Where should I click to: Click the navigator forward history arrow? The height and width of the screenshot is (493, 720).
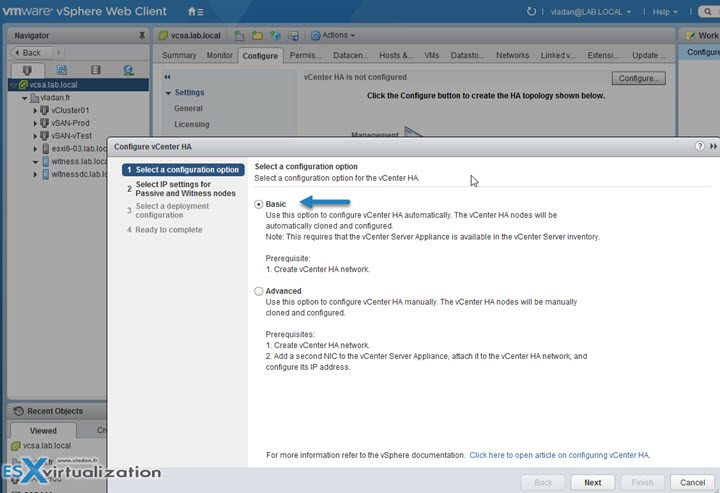pyautogui.click(x=59, y=53)
